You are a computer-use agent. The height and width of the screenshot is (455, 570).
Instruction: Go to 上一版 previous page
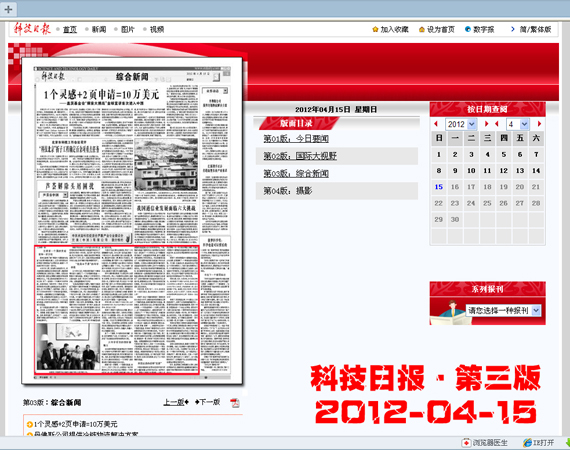pos(176,402)
